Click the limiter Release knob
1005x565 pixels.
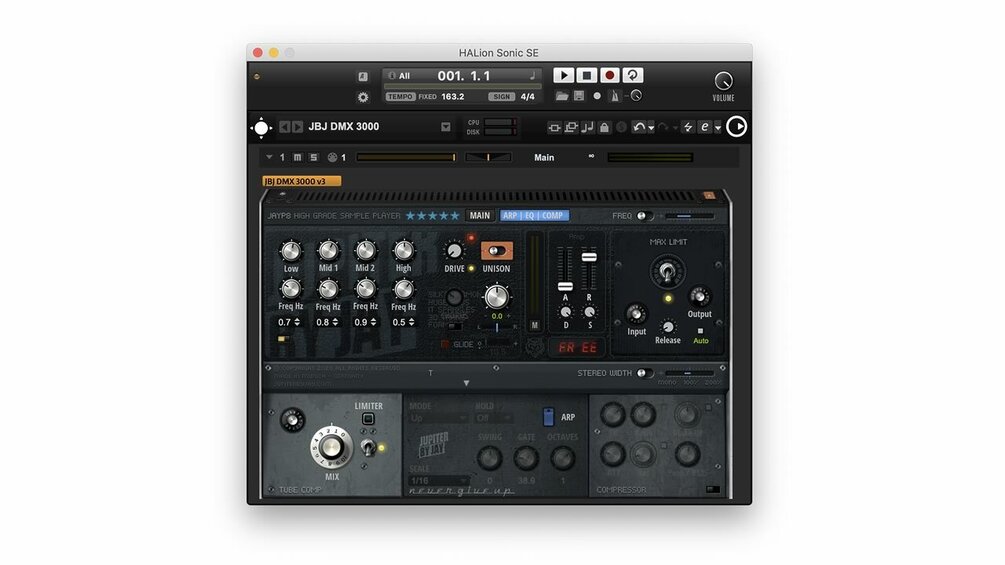tap(667, 327)
